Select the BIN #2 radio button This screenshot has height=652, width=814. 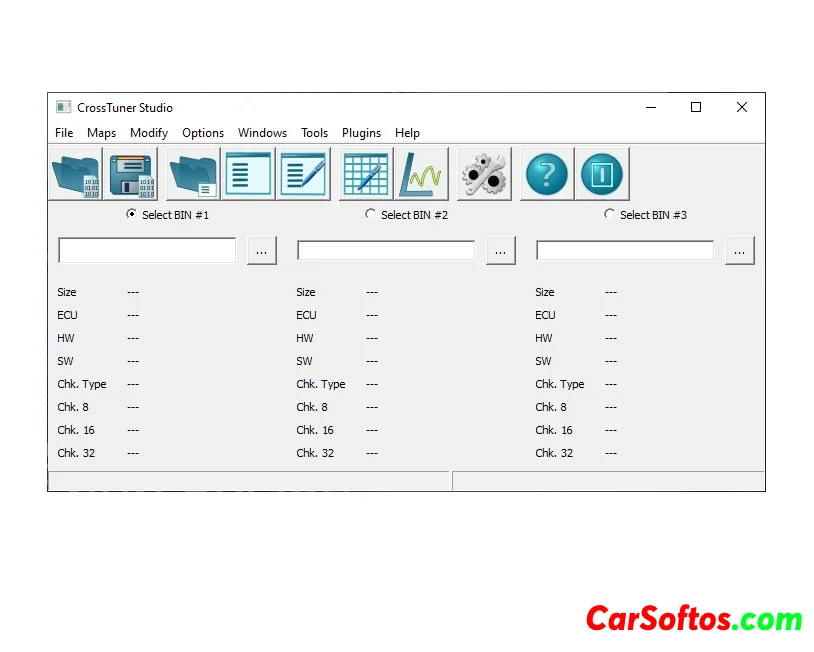371,214
